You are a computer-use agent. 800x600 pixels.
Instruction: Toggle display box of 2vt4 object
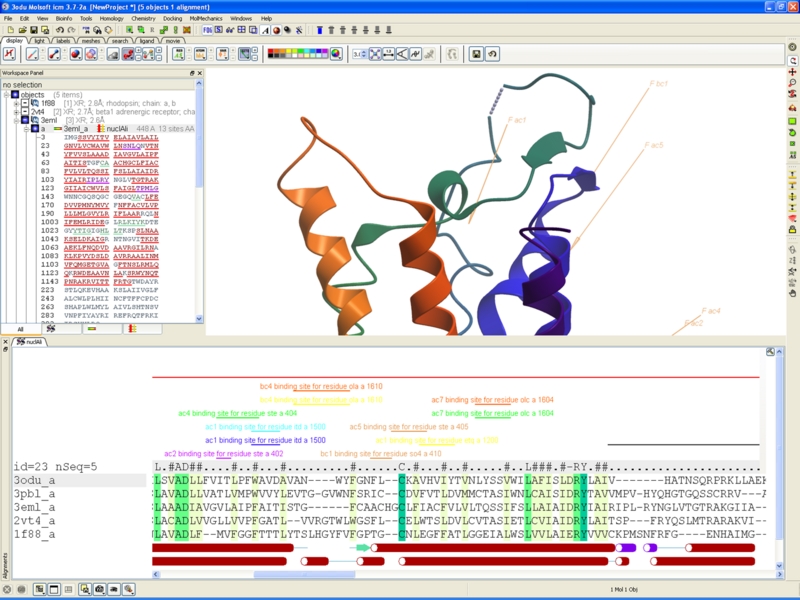(23, 112)
